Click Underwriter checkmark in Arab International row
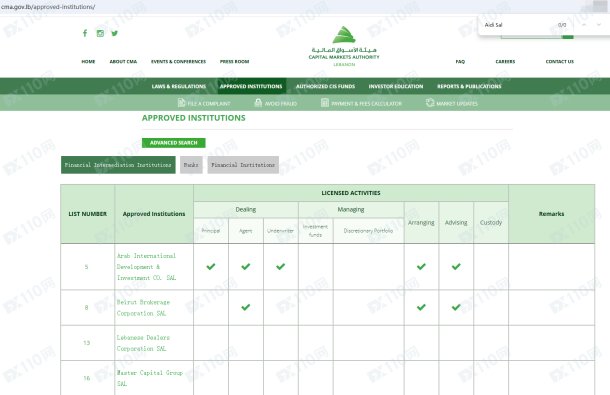The width and height of the screenshot is (610, 395). point(280,267)
